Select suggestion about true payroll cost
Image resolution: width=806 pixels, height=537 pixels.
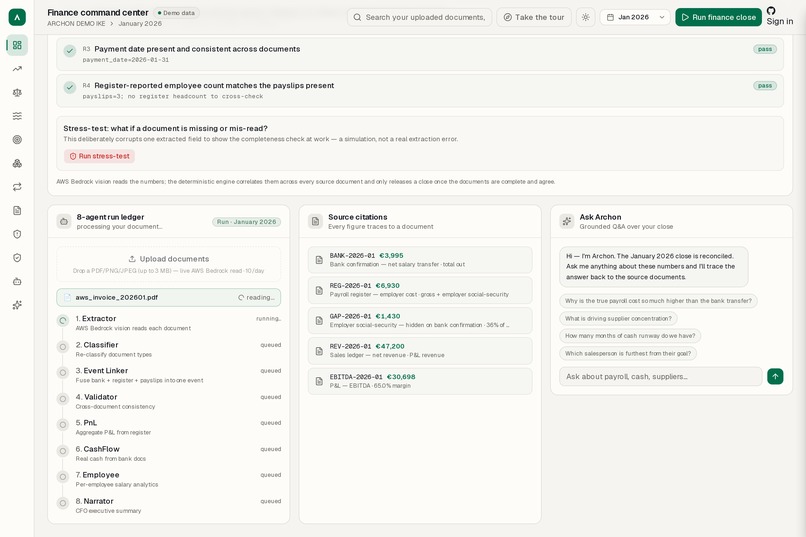658,301
